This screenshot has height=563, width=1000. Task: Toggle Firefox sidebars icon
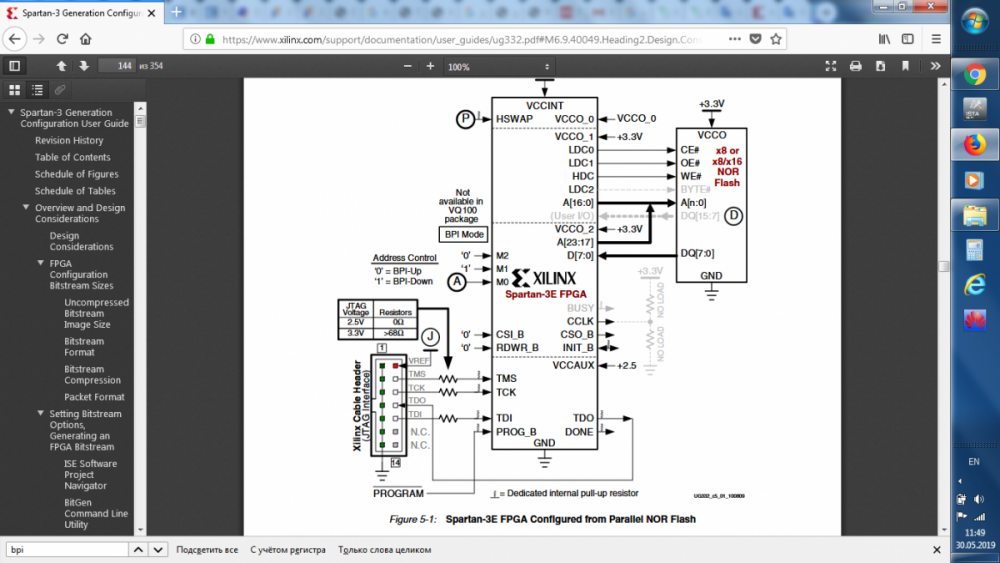click(x=908, y=39)
